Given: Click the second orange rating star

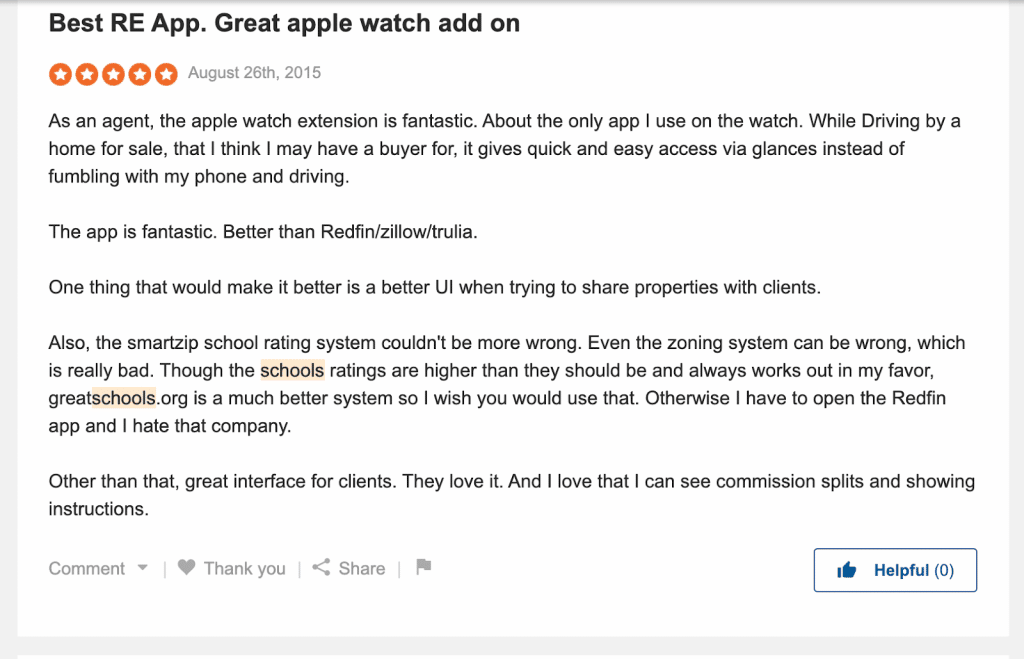Looking at the screenshot, I should 87,74.
